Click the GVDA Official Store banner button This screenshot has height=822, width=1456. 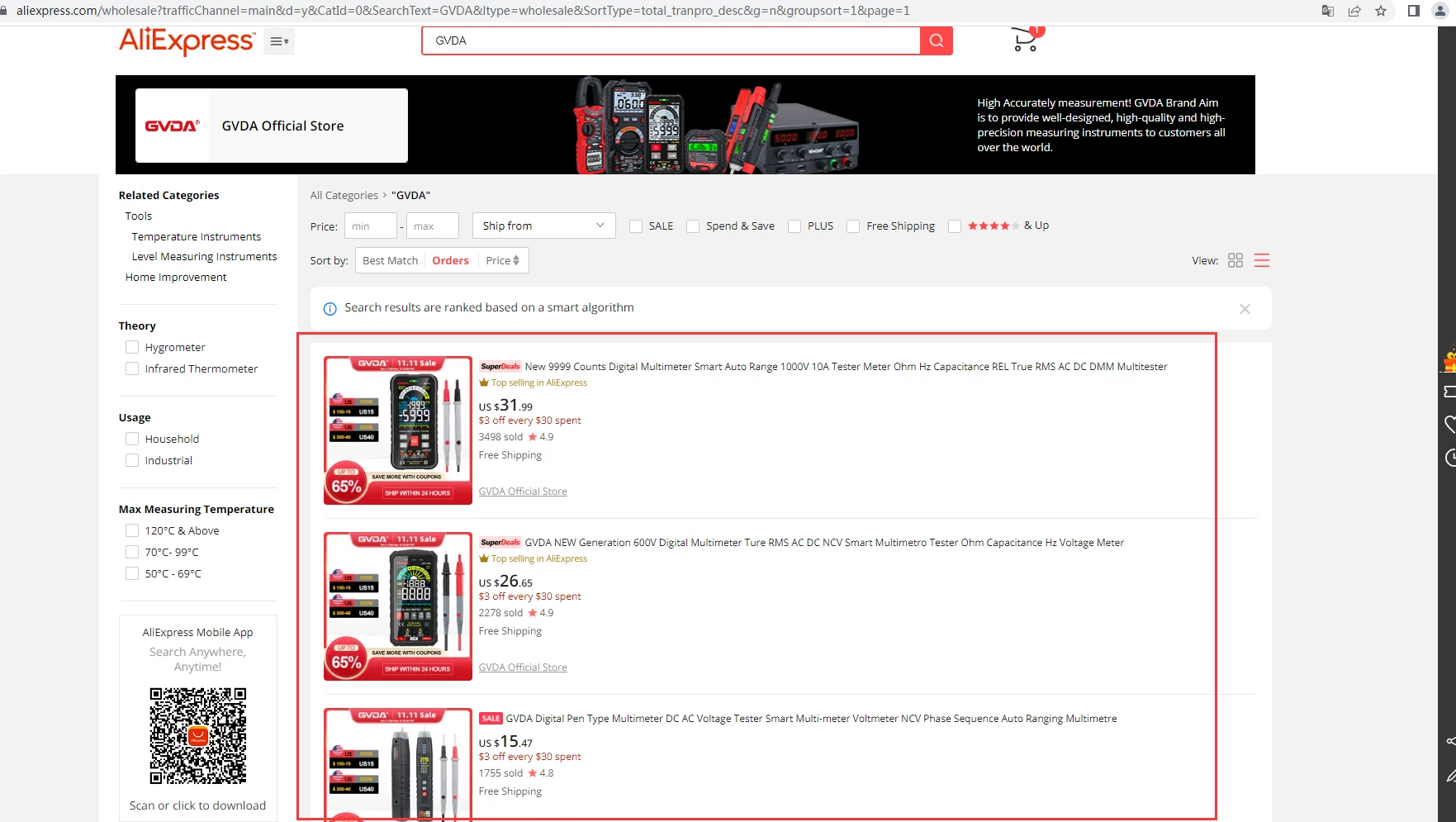click(x=272, y=126)
